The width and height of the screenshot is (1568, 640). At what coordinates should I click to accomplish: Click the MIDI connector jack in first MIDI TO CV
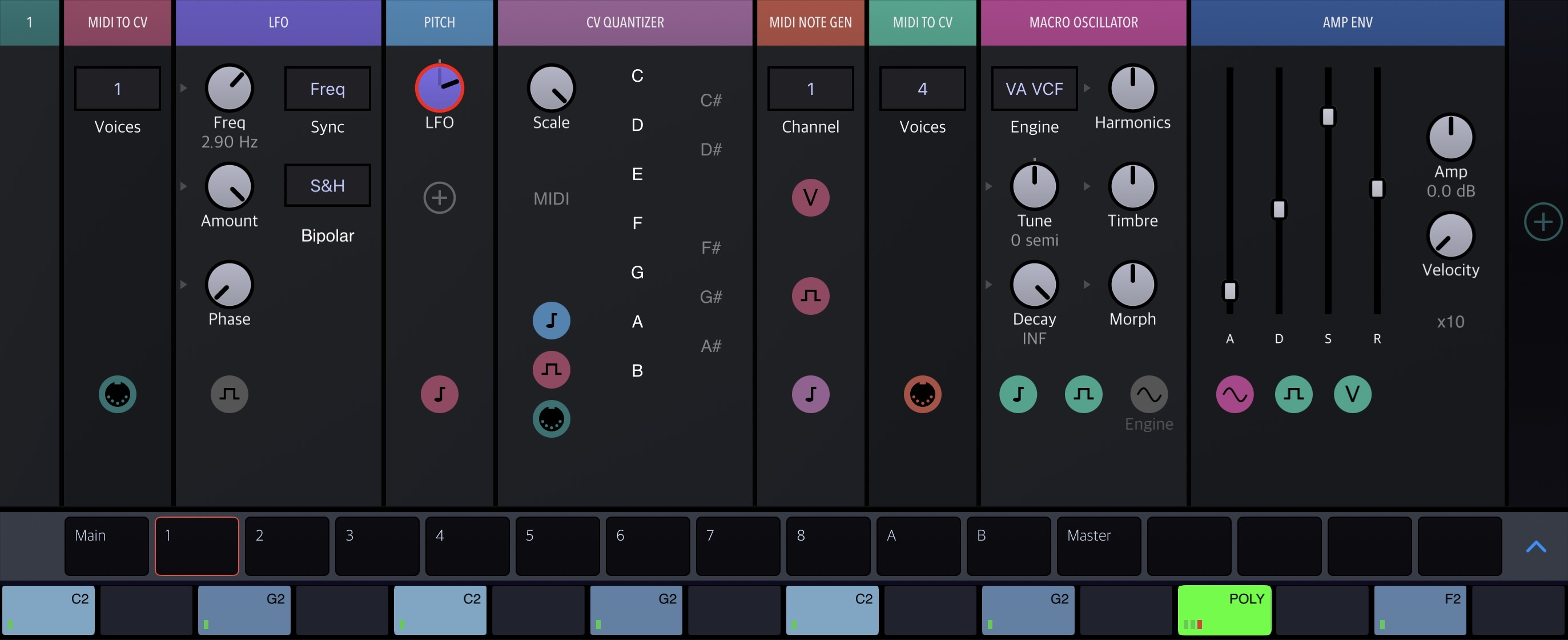(x=118, y=395)
